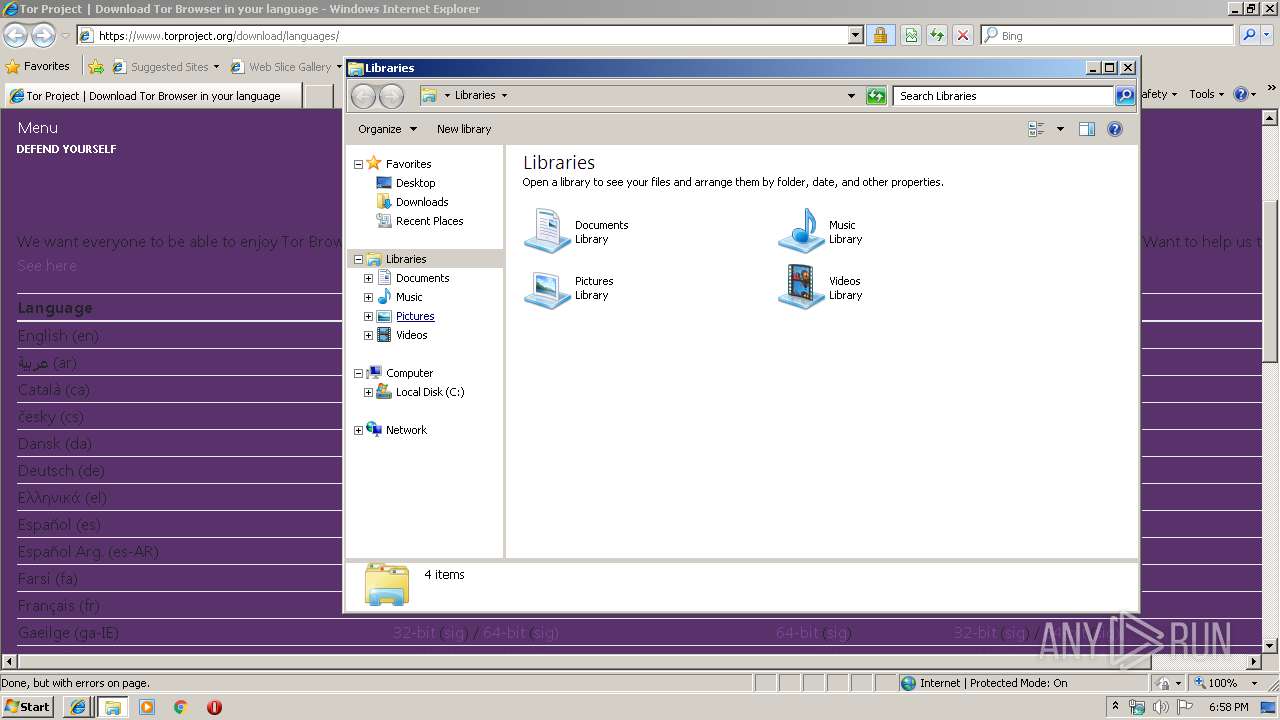
Task: Click the IE vertical scrollbar
Action: pyautogui.click(x=1270, y=383)
